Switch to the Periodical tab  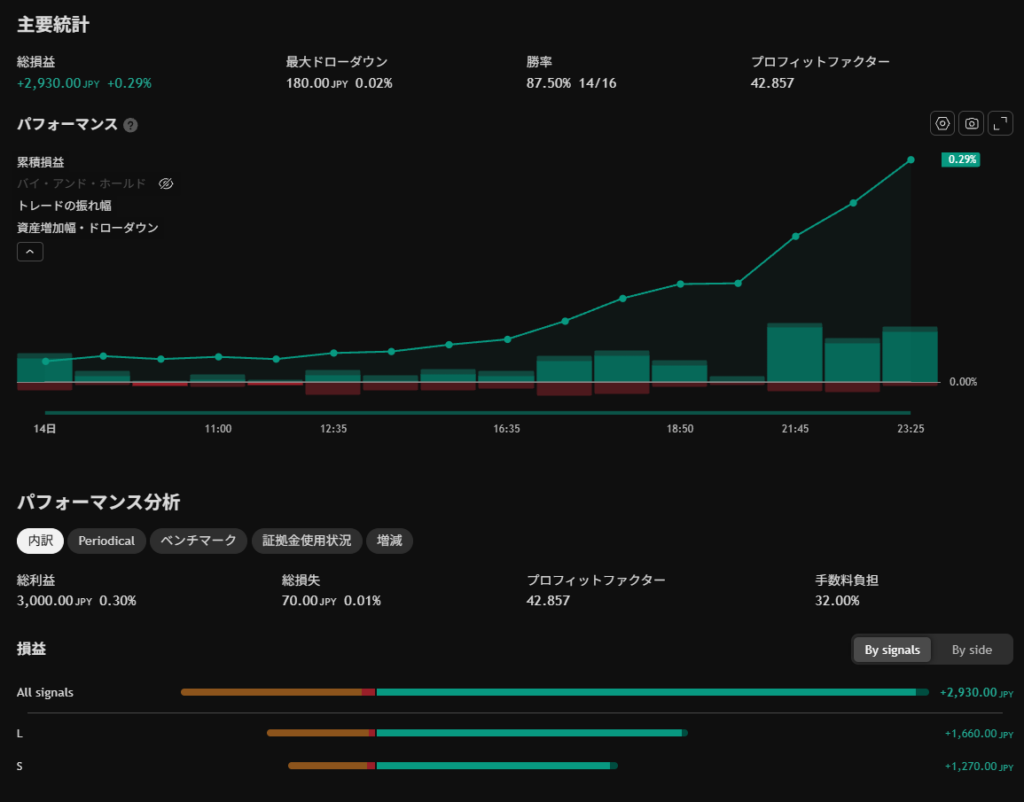(x=106, y=541)
